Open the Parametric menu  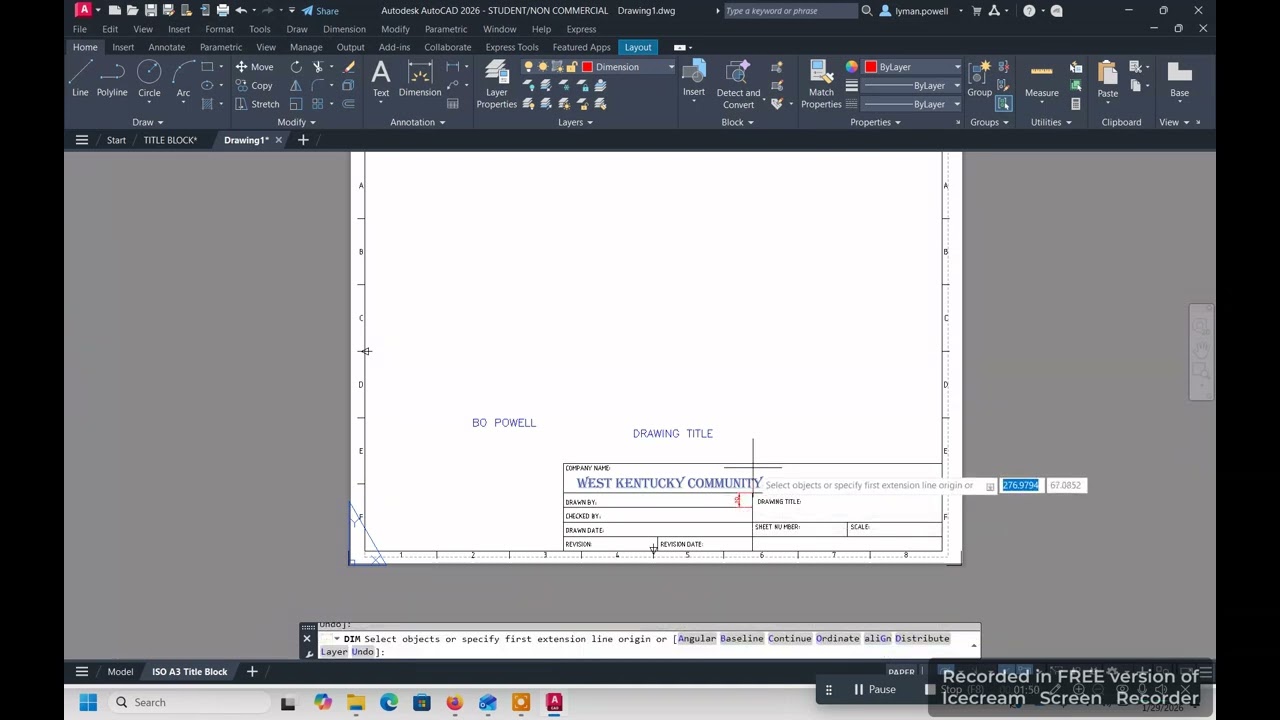[445, 29]
